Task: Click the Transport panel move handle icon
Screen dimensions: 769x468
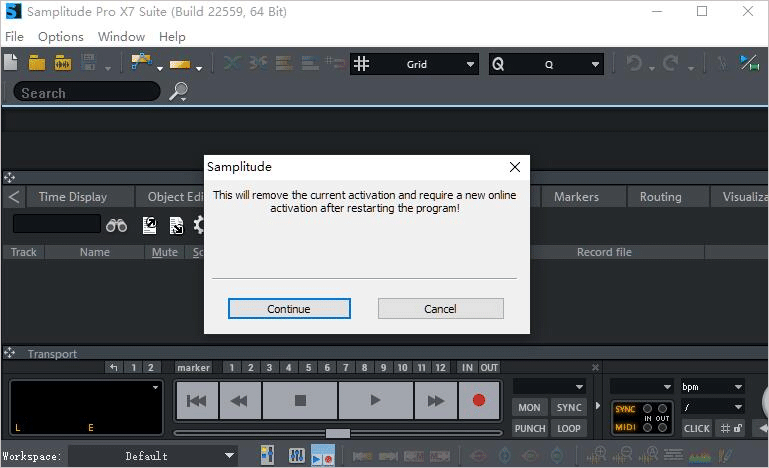Action: (x=9, y=353)
